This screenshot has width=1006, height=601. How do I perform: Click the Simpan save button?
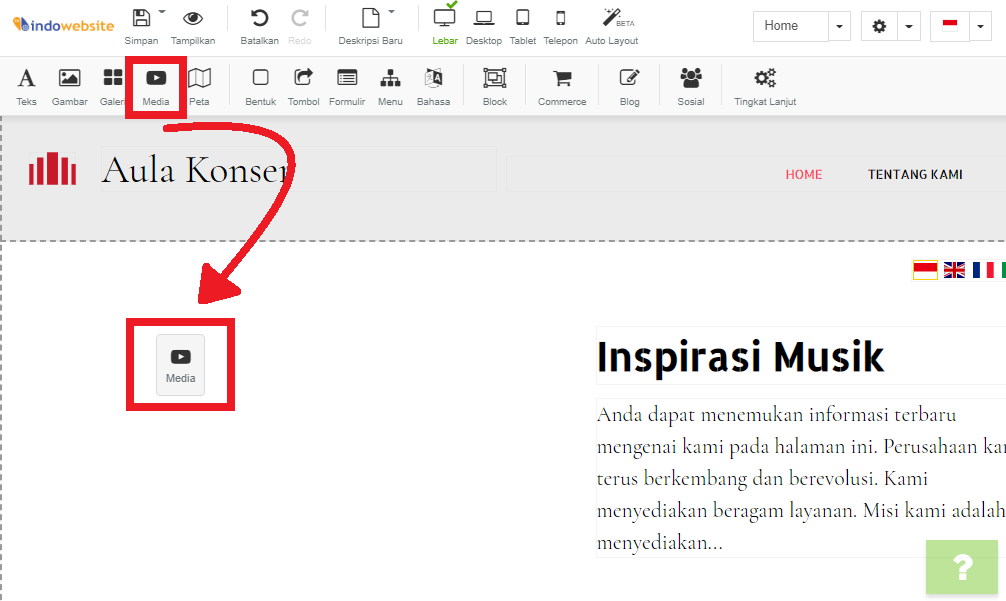click(x=142, y=26)
